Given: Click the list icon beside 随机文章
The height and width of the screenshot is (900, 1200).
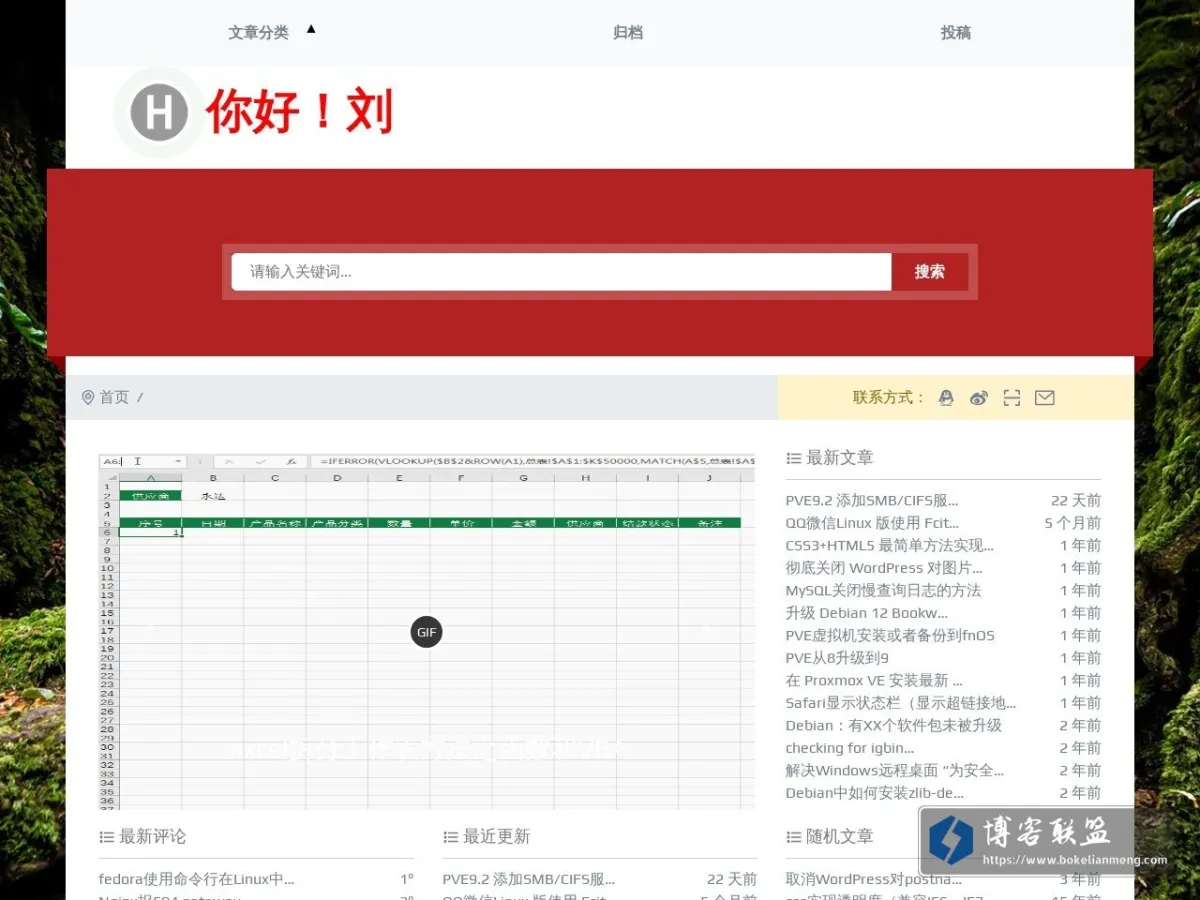Looking at the screenshot, I should coord(793,837).
